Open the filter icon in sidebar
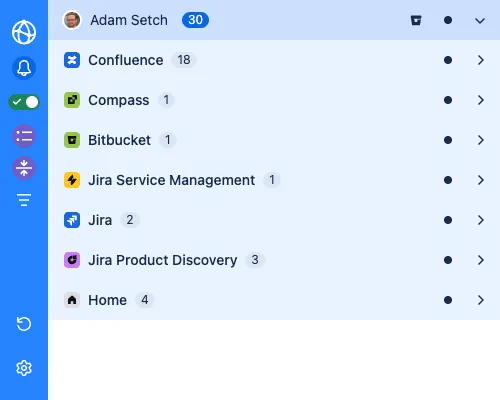Screen dimensions: 500x400 (x=24, y=200)
